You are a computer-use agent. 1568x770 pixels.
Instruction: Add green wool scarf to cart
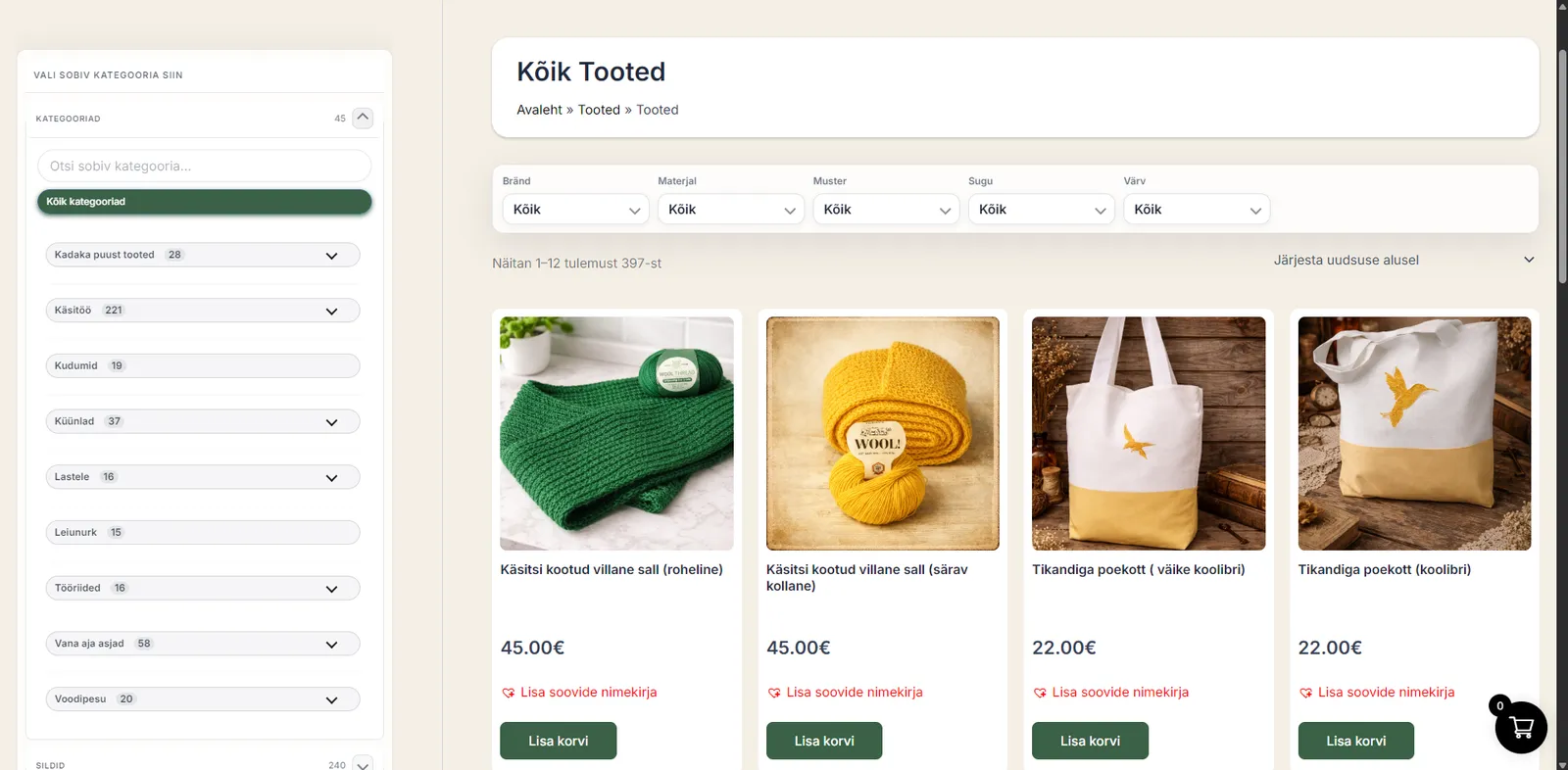pos(558,741)
